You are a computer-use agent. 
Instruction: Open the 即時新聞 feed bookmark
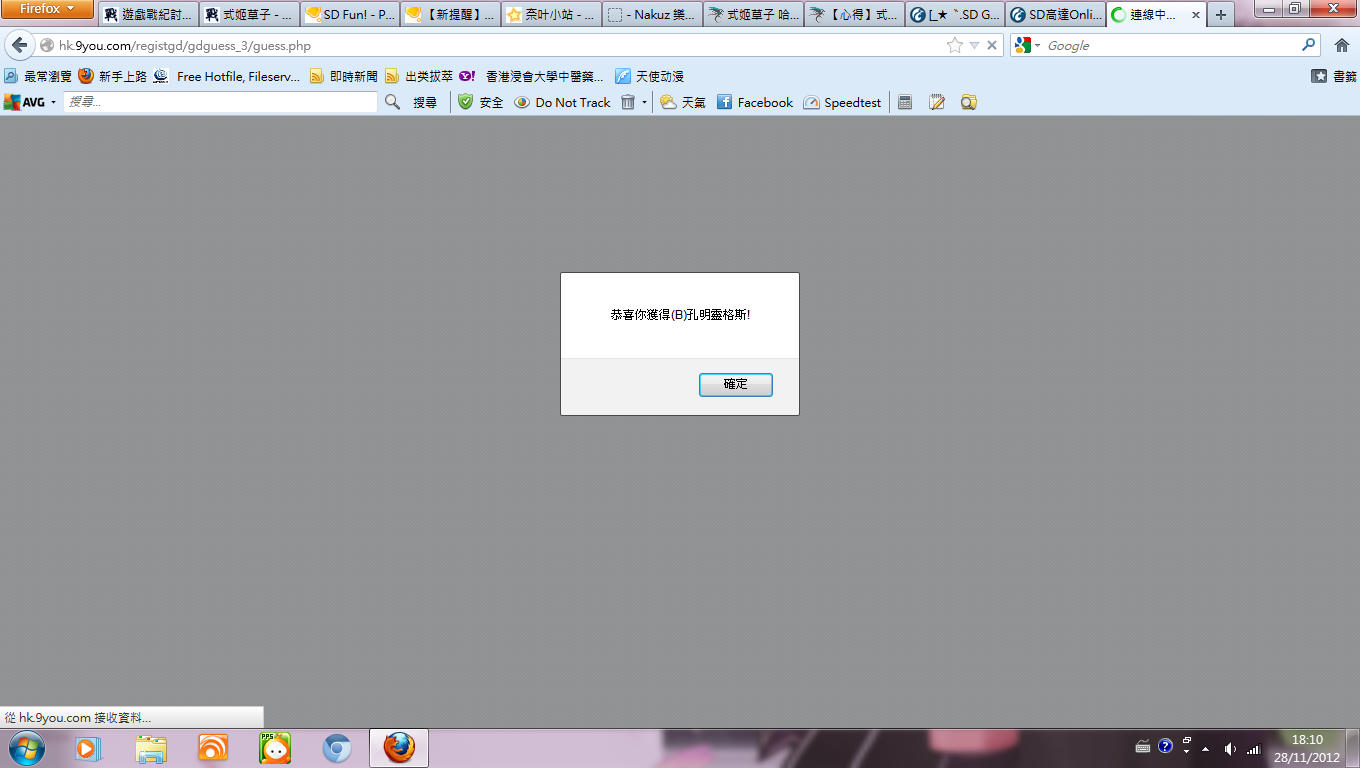343,76
